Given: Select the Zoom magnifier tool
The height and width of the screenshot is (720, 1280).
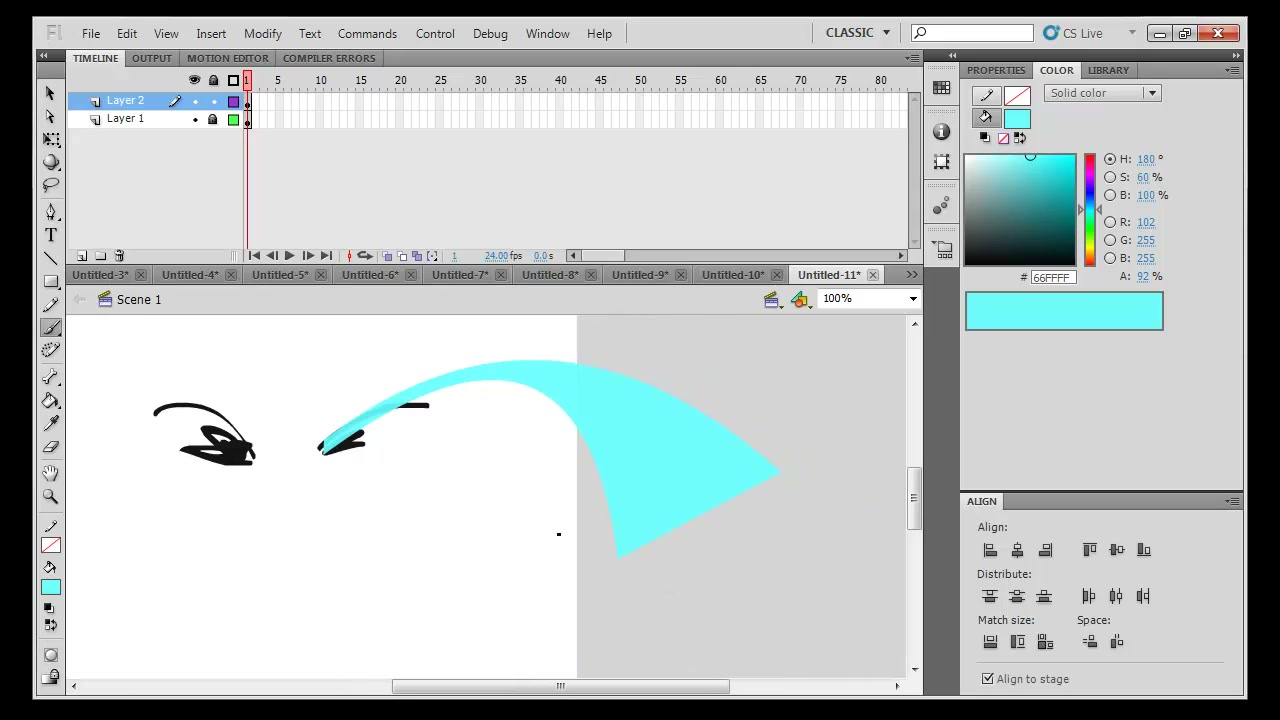Looking at the screenshot, I should 51,495.
